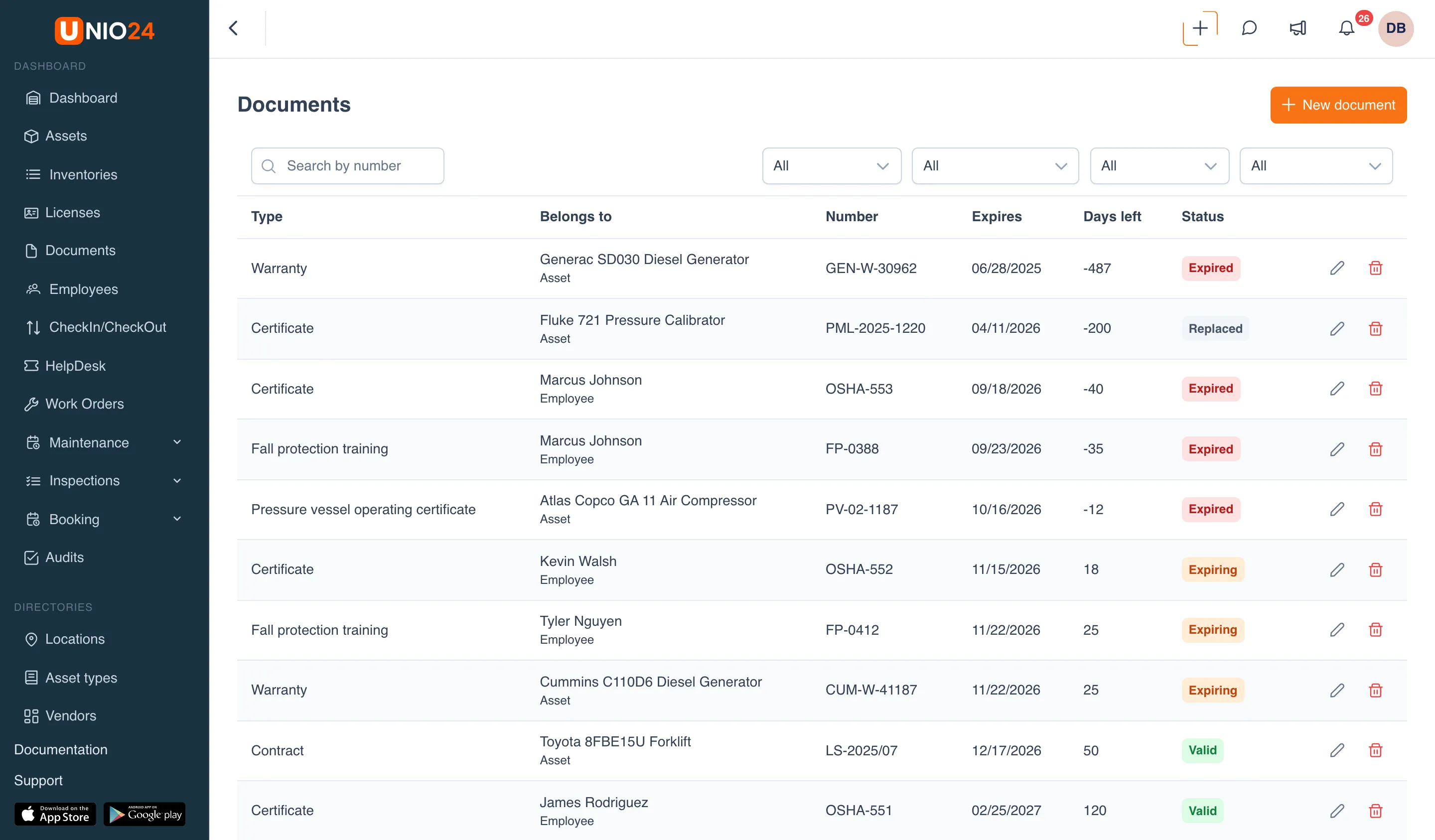
Task: Delete the GEN-W-30962 warranty document
Action: coord(1375,268)
